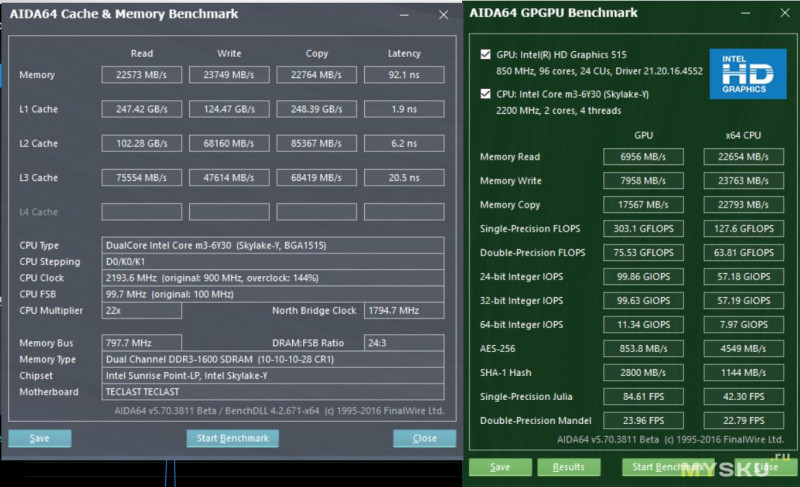Close Cache & Memory Benchmark via title X
This screenshot has height=487, width=800.
443,15
